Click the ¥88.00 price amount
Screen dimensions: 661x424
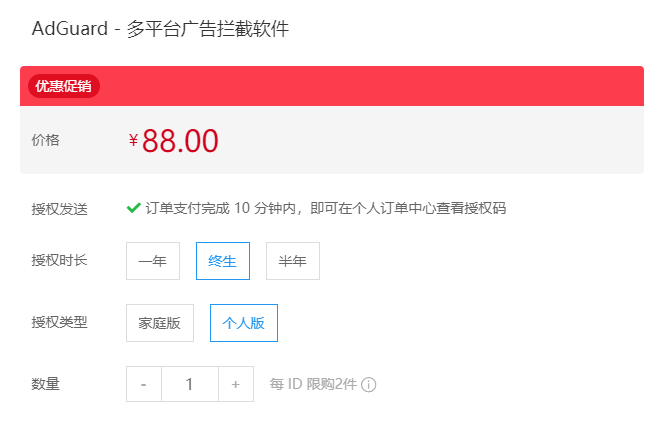pyautogui.click(x=174, y=141)
